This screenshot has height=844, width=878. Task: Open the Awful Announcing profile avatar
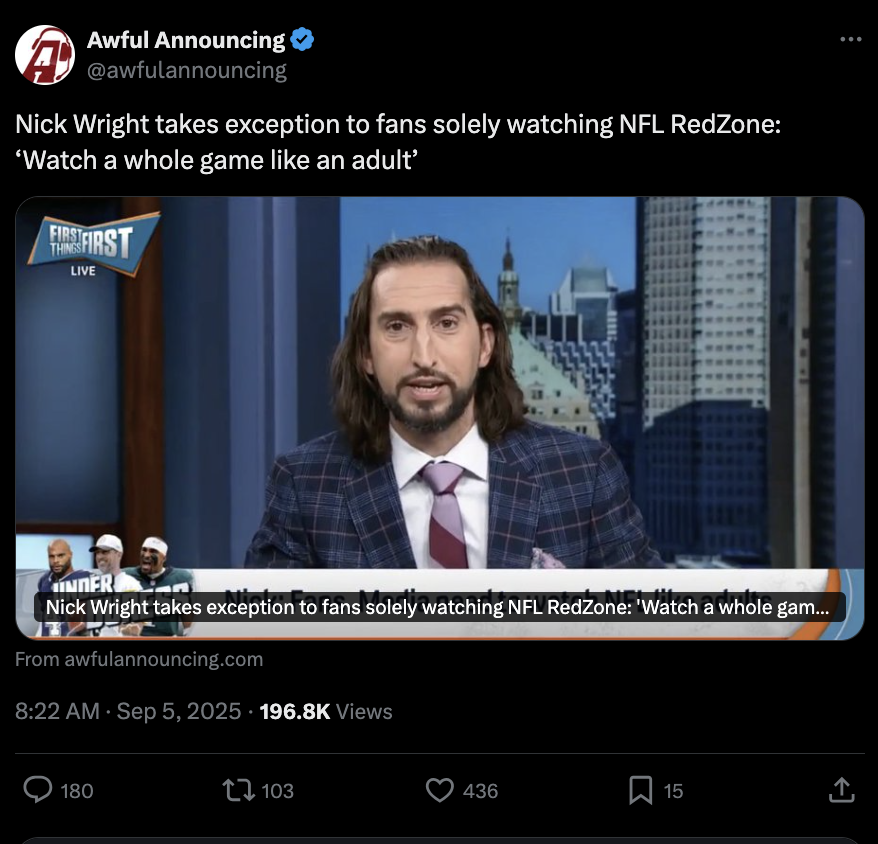pyautogui.click(x=45, y=54)
